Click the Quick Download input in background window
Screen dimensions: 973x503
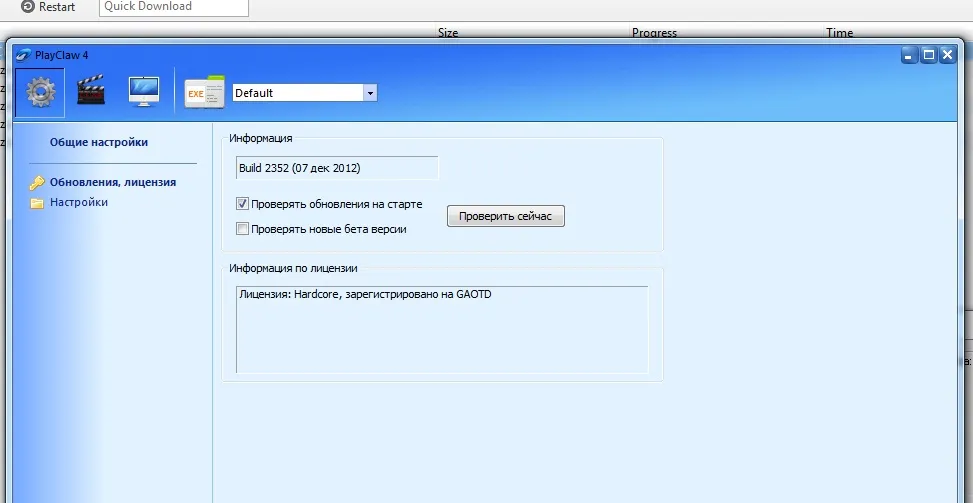174,7
